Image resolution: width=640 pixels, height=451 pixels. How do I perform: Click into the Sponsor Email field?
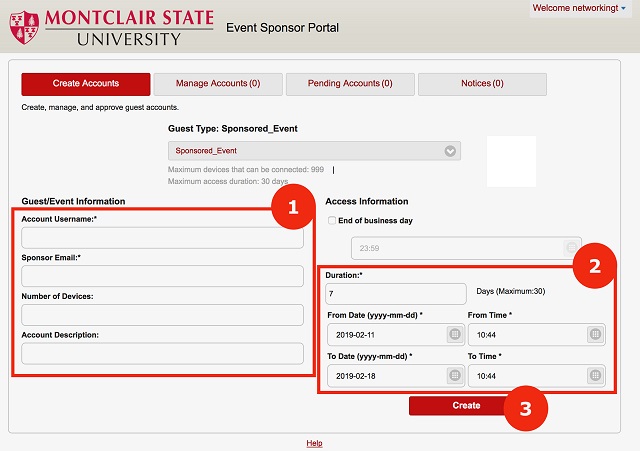point(162,276)
